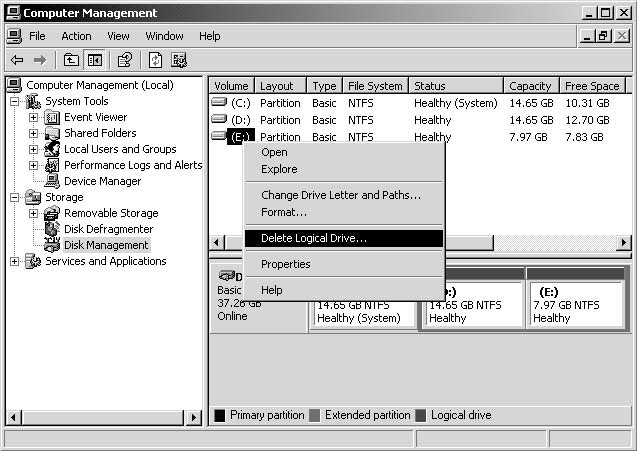Viewport: 637px width, 451px height.
Task: Expand the Services and Applications node
Action: (15, 261)
